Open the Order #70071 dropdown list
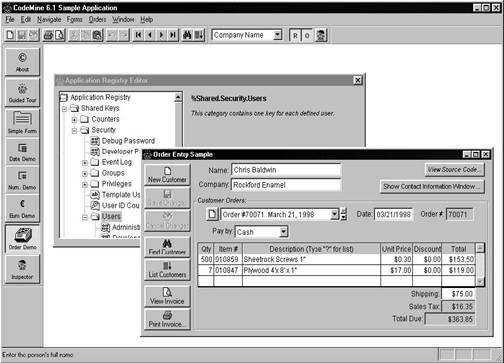The image size is (504, 363). pos(335,214)
